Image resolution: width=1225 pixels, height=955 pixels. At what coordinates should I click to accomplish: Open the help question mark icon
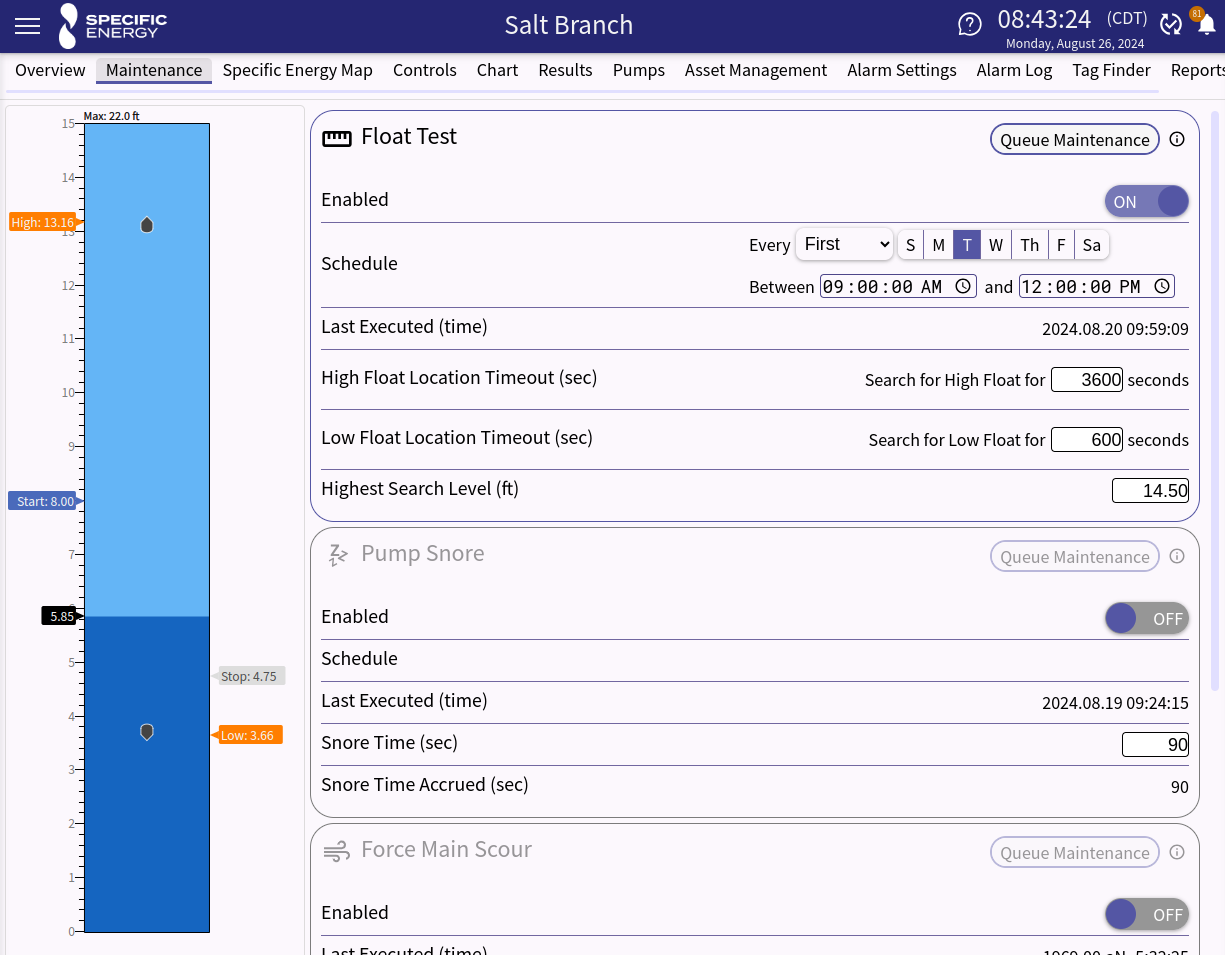pyautogui.click(x=970, y=25)
